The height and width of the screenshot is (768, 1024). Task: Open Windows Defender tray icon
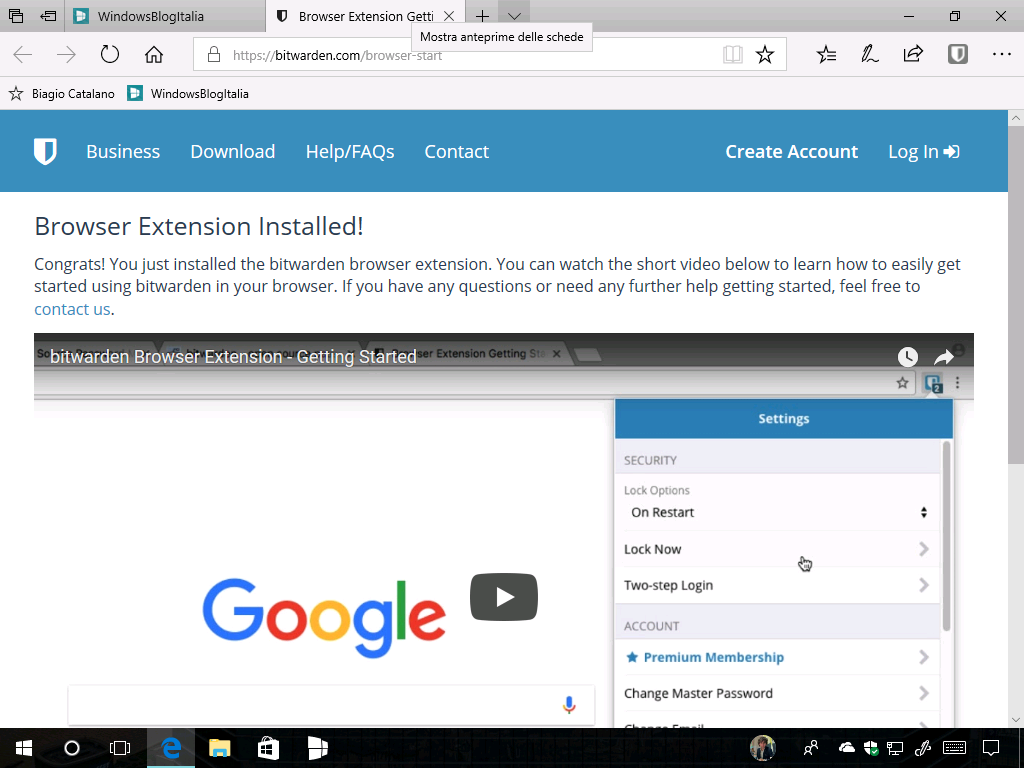click(871, 748)
